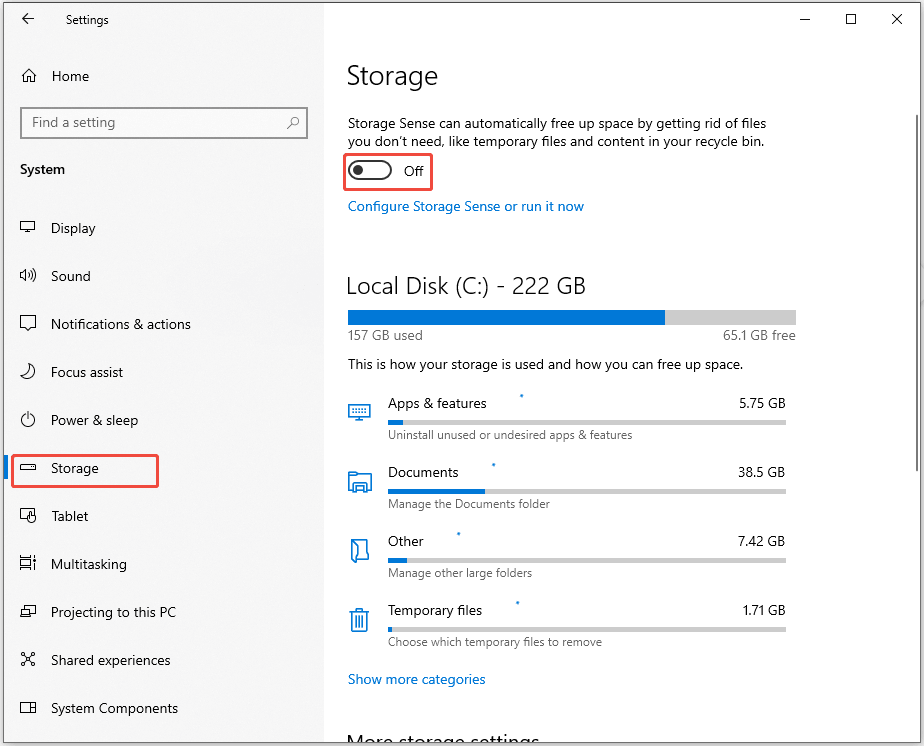Select the Multitasking icon
Image resolution: width=924 pixels, height=746 pixels.
tap(28, 563)
